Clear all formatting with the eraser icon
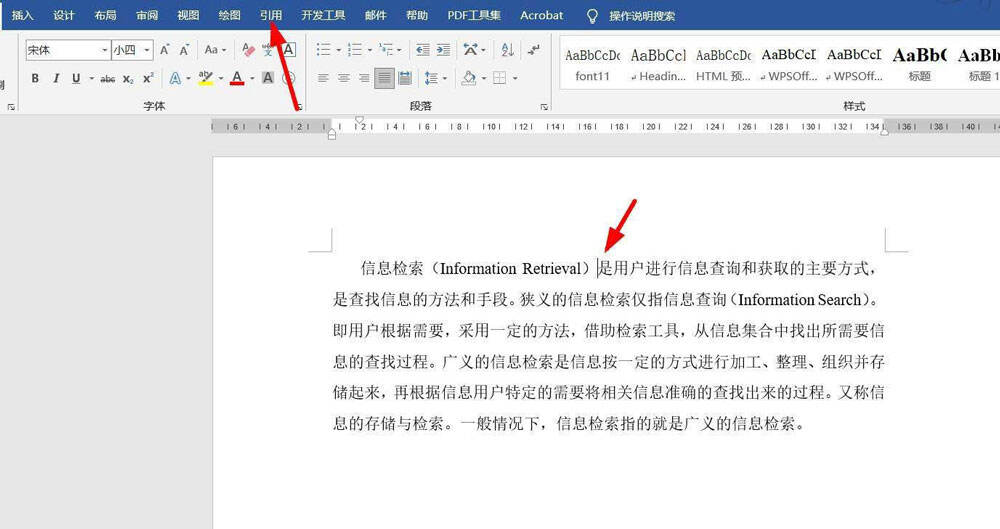The image size is (1000, 529). (x=248, y=50)
